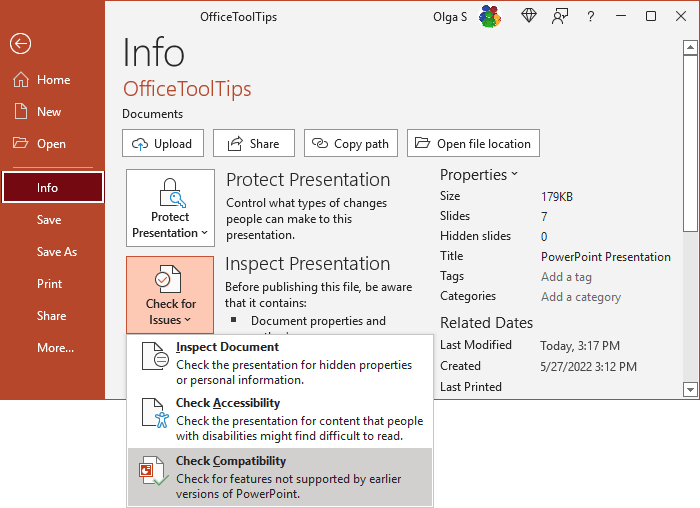
Task: Choose Check Compatibility menu entry
Action: click(x=280, y=477)
